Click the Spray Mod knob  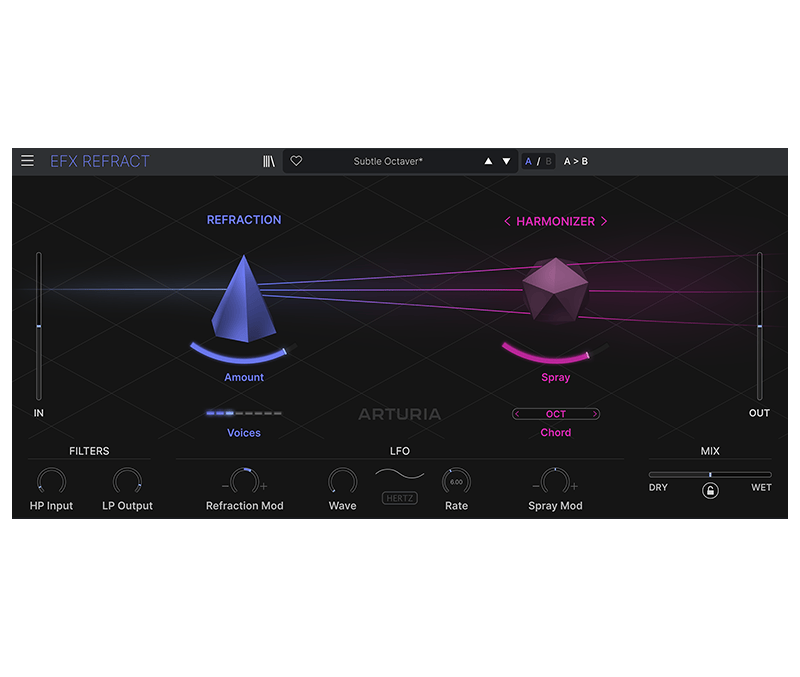coord(555,482)
